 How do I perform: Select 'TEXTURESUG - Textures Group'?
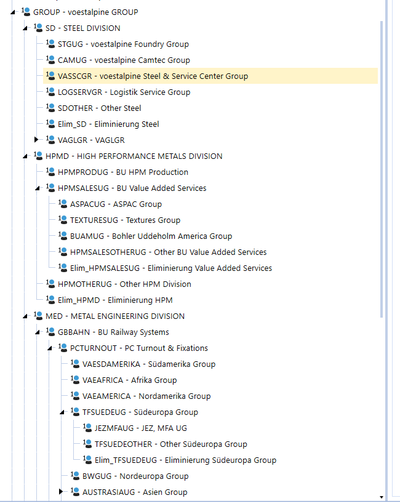coord(125,220)
